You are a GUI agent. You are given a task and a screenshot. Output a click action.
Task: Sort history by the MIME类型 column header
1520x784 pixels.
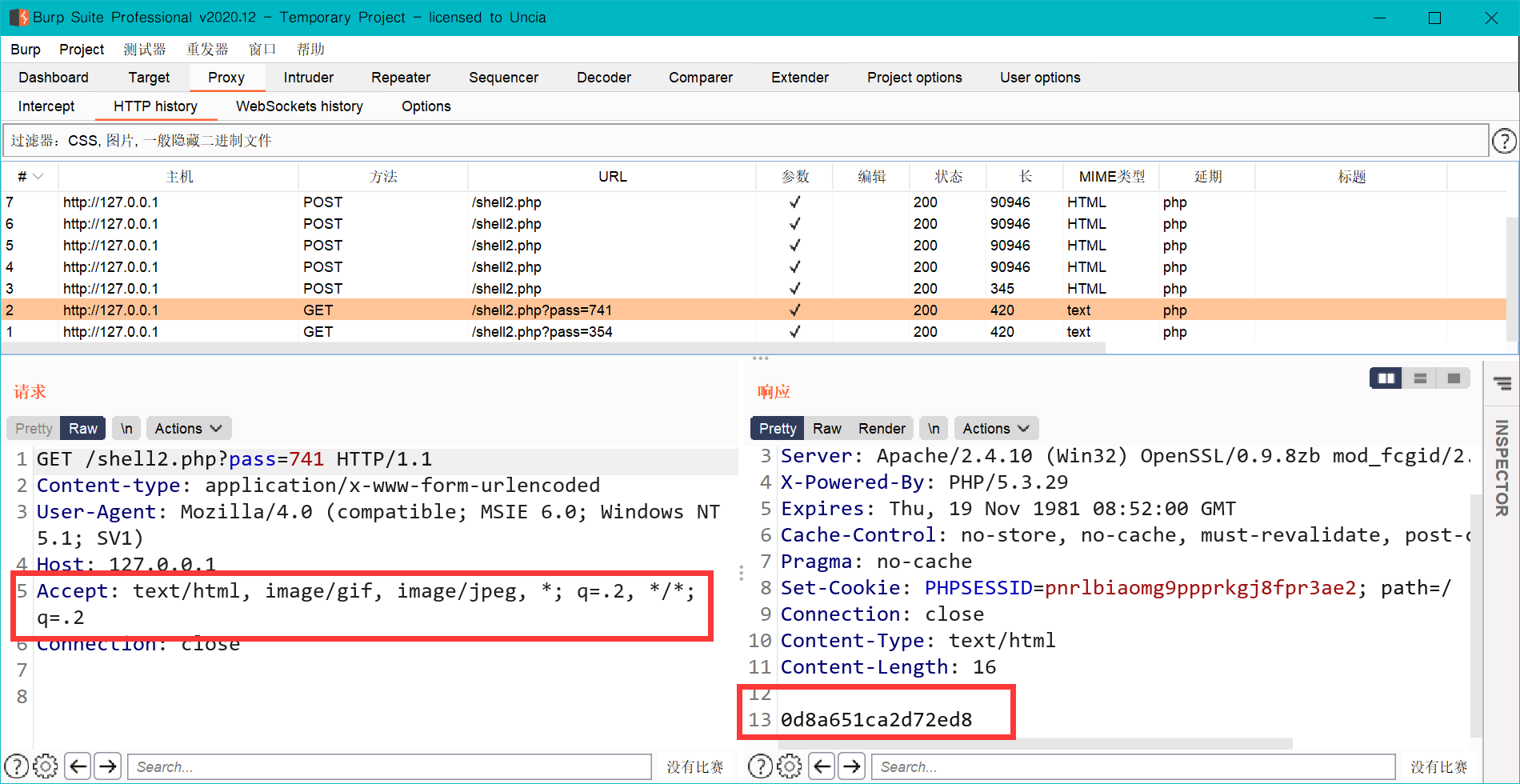pyautogui.click(x=1111, y=177)
